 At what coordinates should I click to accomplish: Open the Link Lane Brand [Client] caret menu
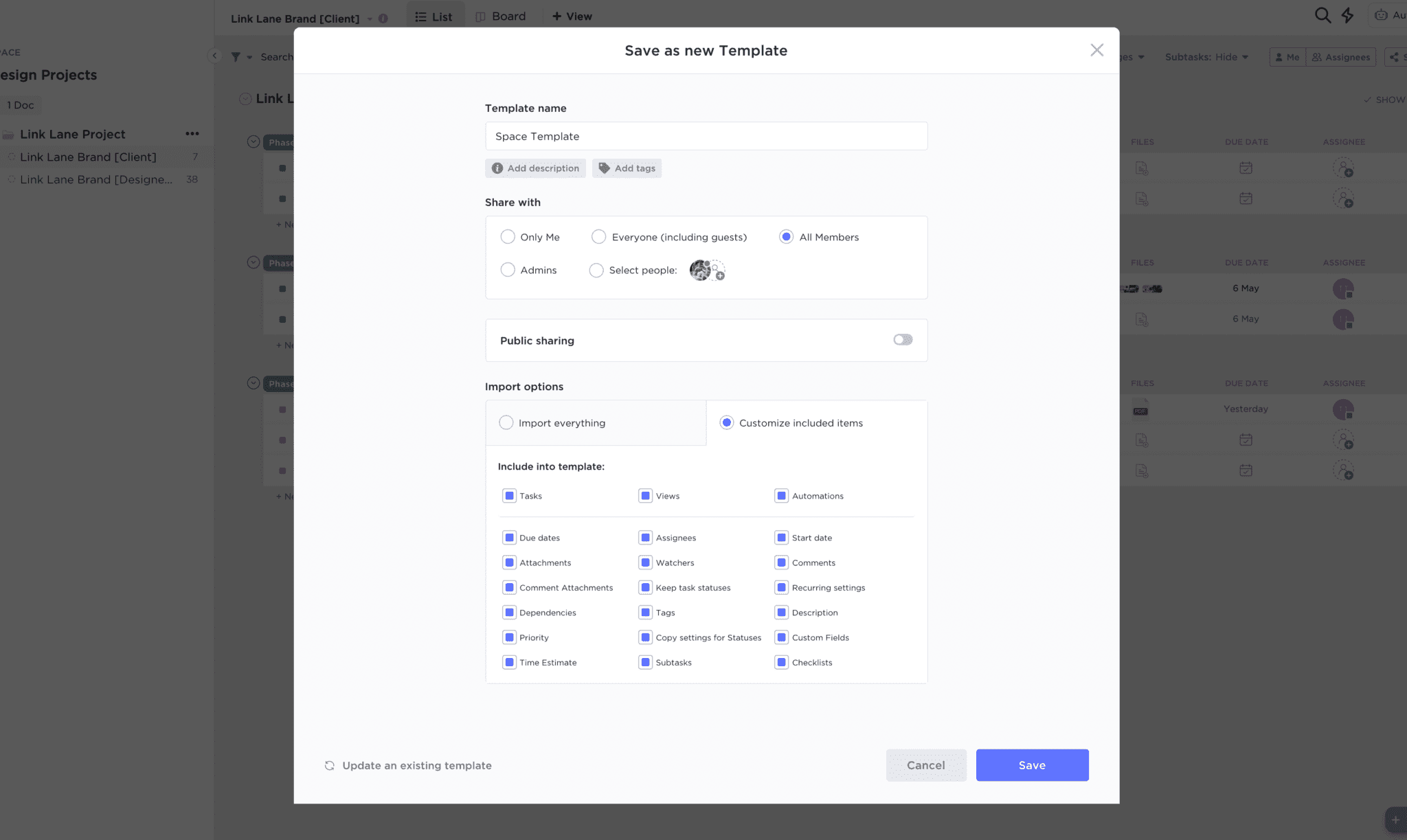pos(369,19)
